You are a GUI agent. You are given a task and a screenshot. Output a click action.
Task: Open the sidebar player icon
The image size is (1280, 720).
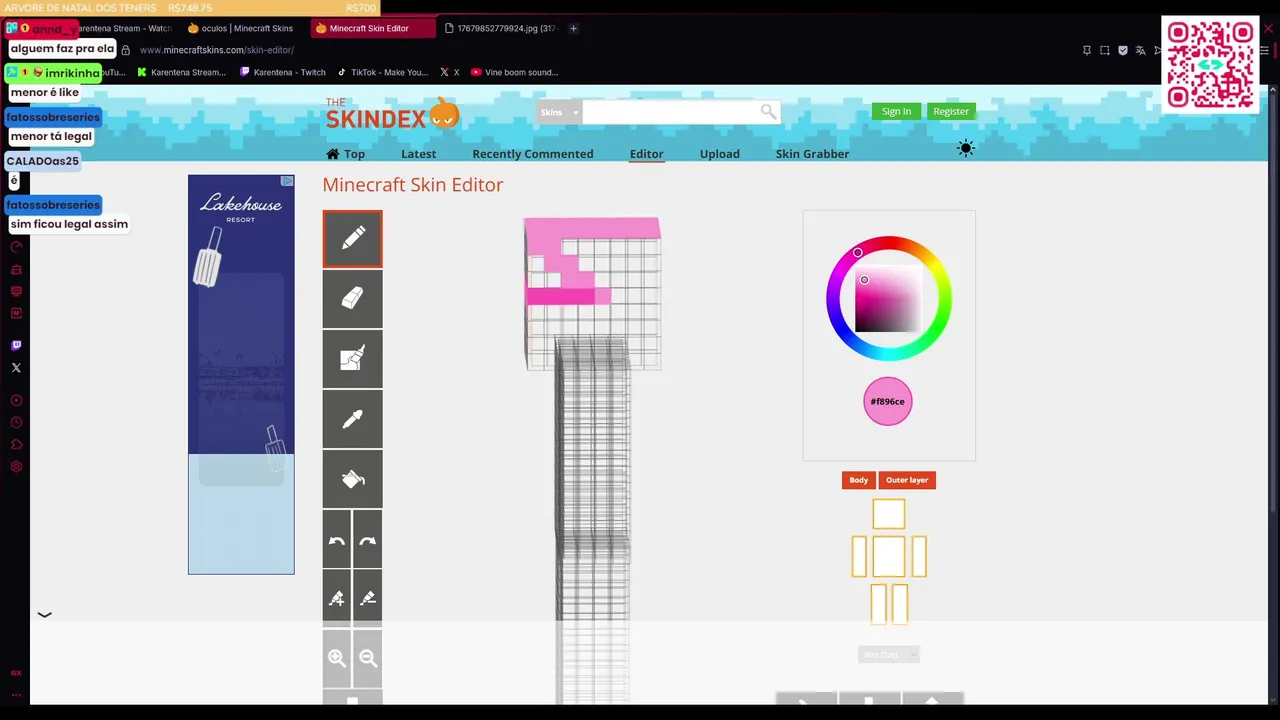[16, 400]
